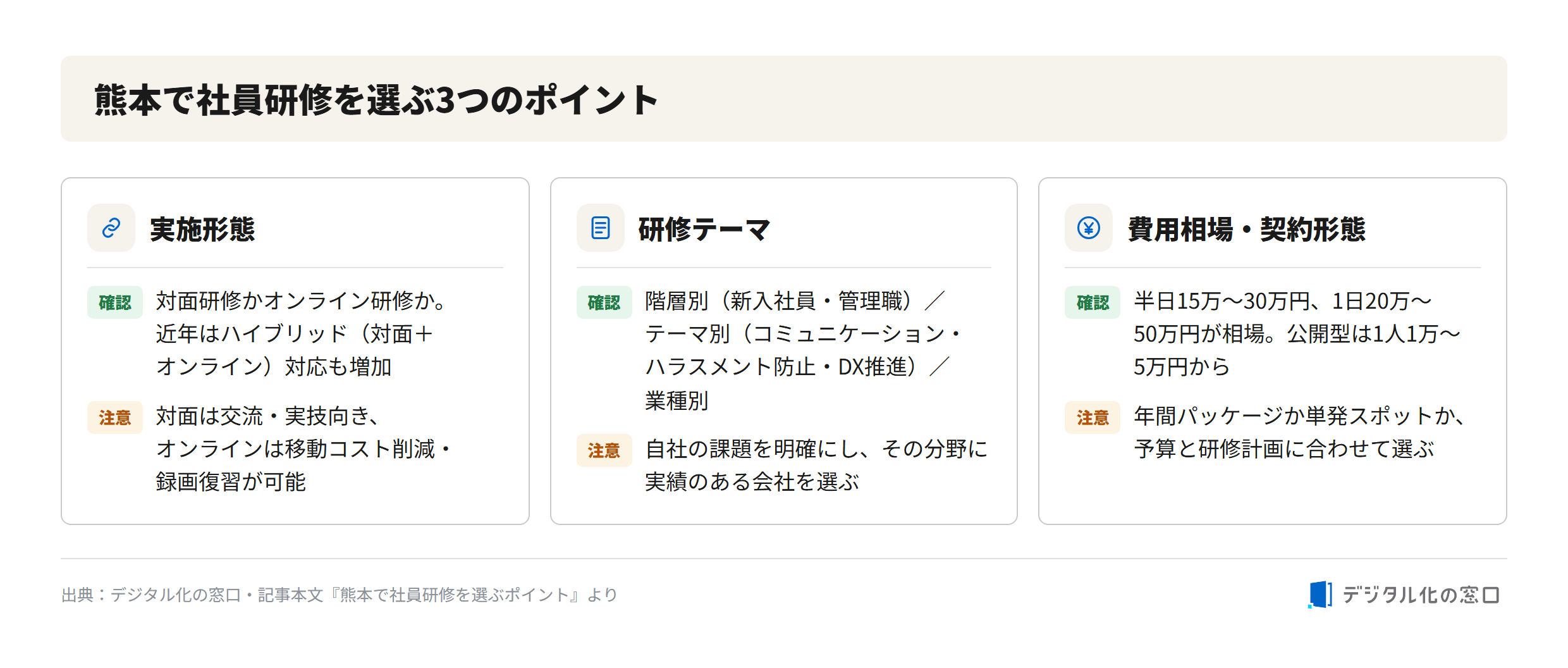Click the 実施形態 card heading
The image size is (1568, 668).
pos(202,229)
